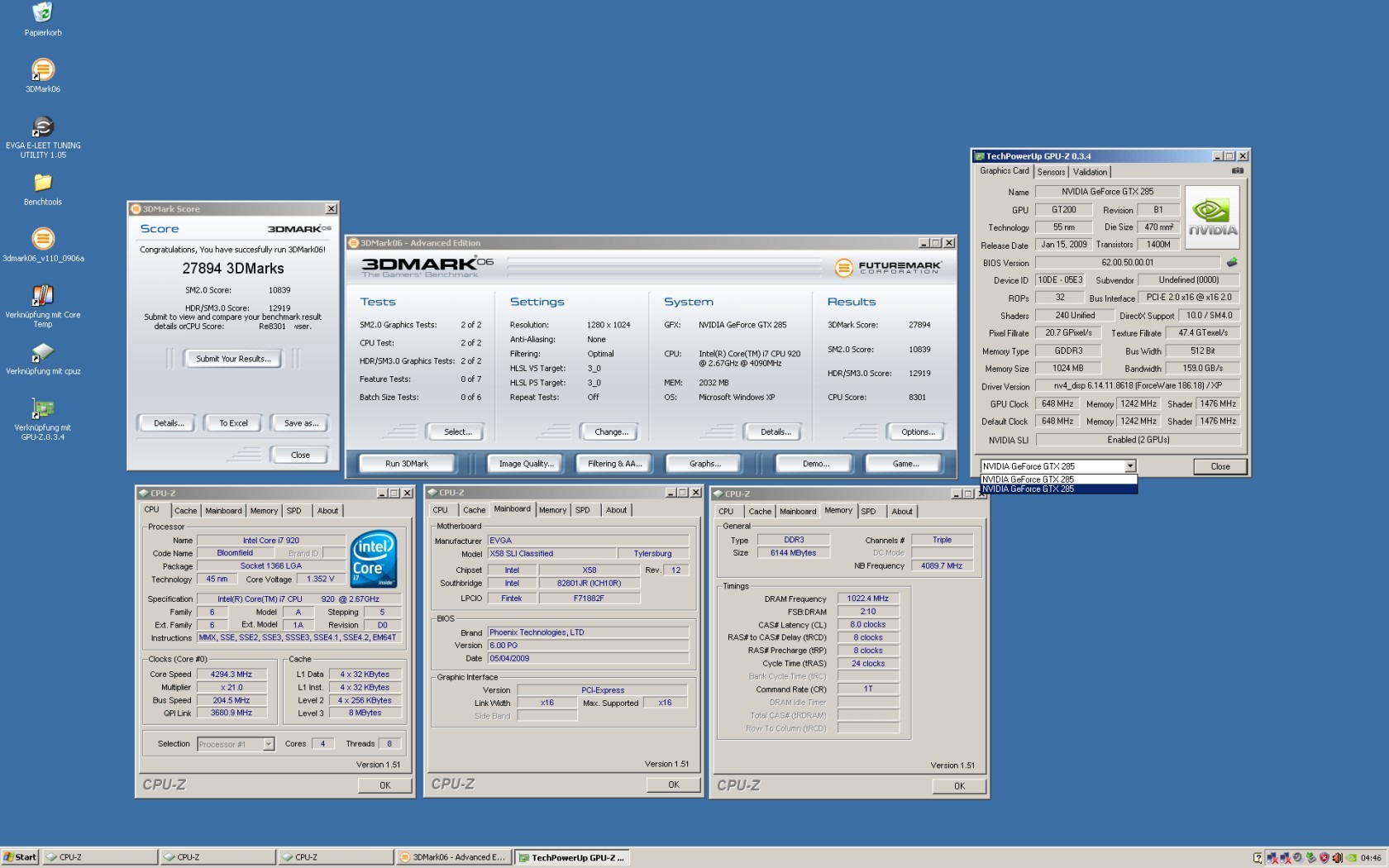Click the BIOS Date value 05/04/2009
This screenshot has width=1389, height=868.
tap(588, 659)
